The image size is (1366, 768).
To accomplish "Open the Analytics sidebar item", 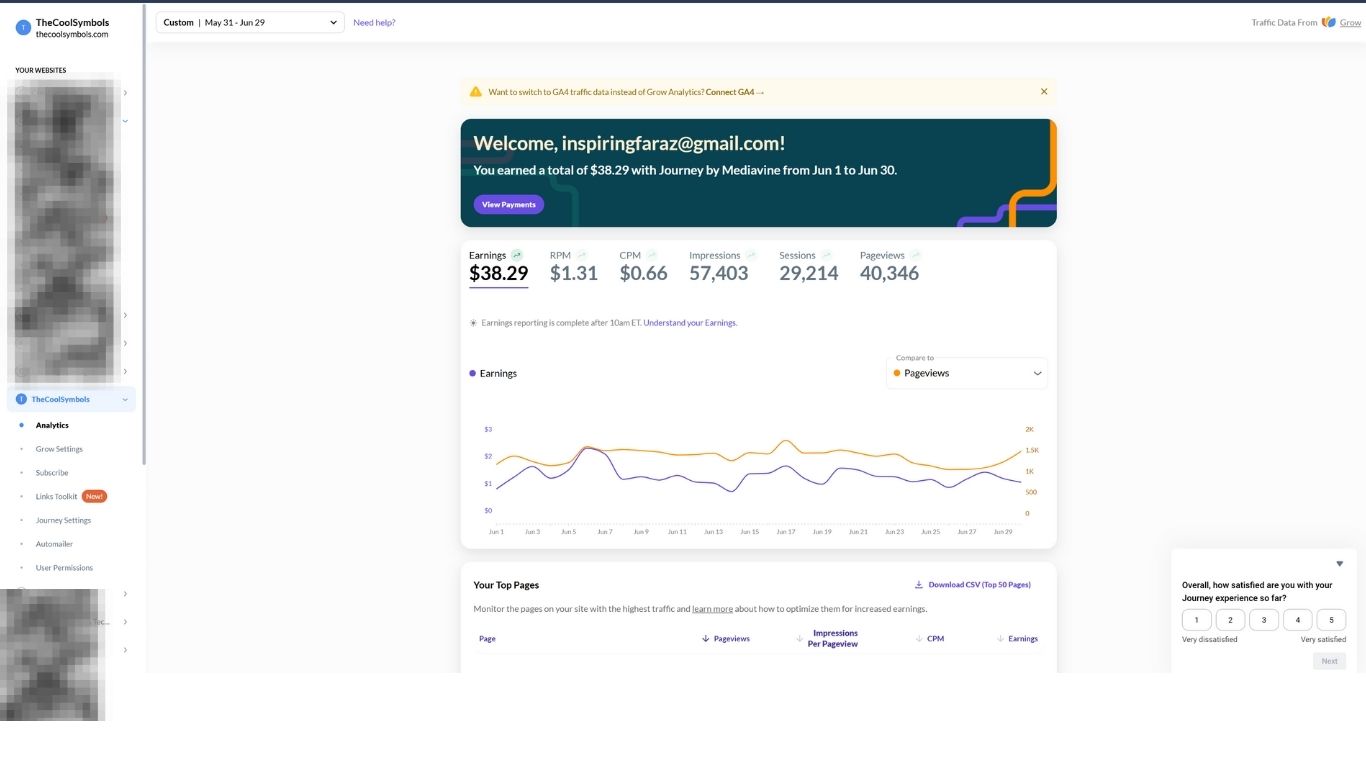I will click(52, 425).
